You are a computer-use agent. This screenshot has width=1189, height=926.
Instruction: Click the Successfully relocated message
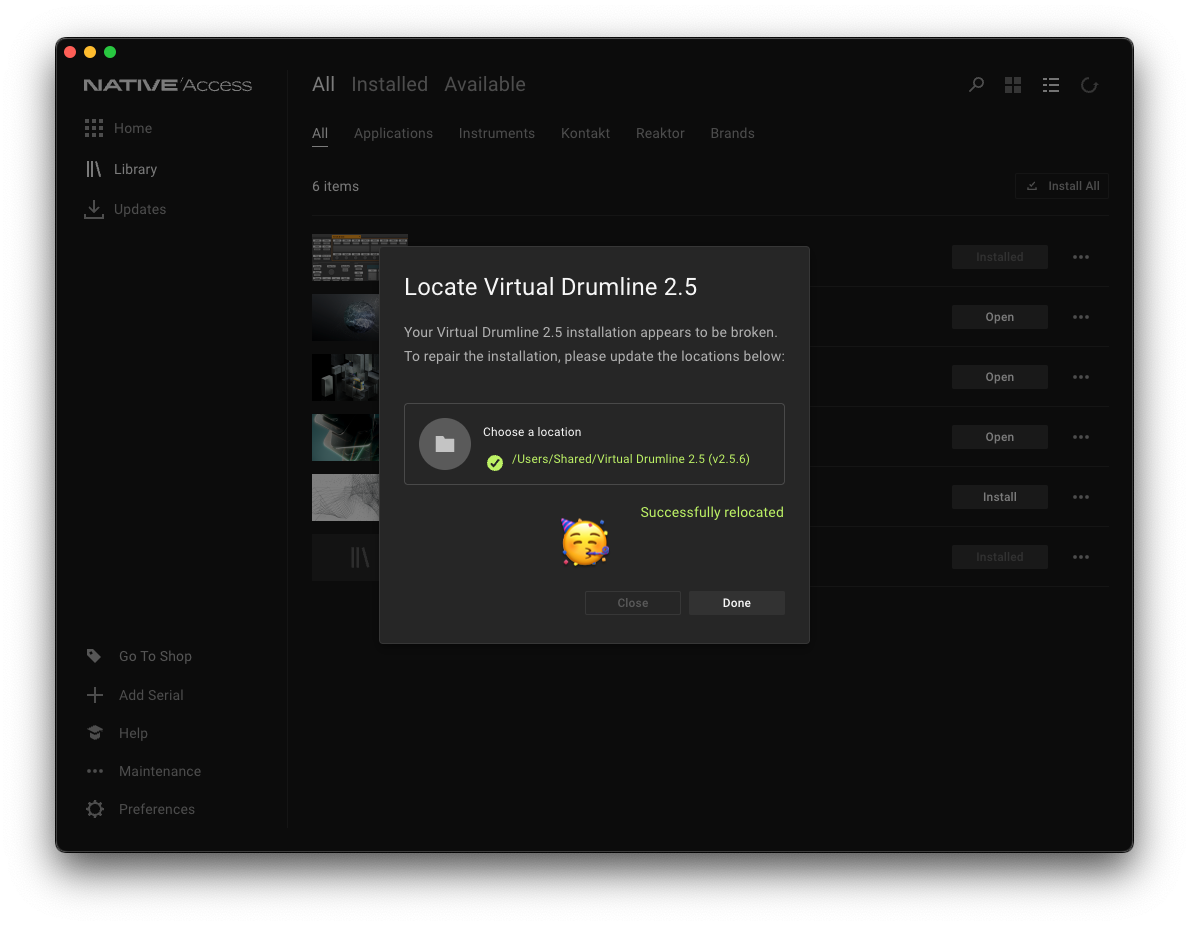[711, 512]
